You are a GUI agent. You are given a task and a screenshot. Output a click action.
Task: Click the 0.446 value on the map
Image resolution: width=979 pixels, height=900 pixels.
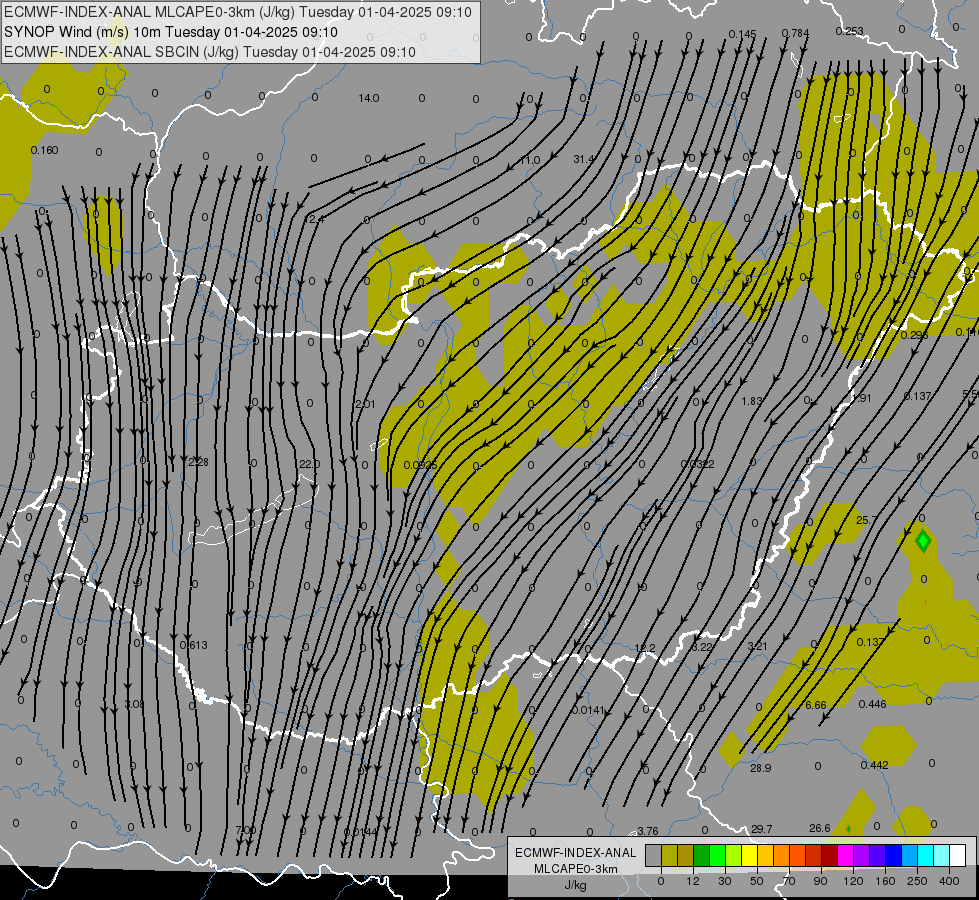point(872,705)
